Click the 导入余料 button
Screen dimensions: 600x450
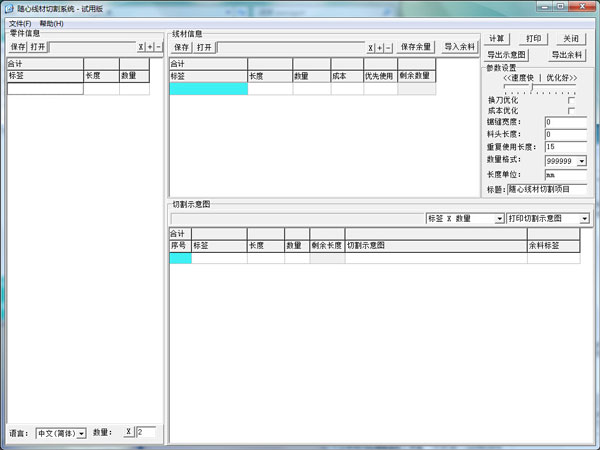point(460,47)
